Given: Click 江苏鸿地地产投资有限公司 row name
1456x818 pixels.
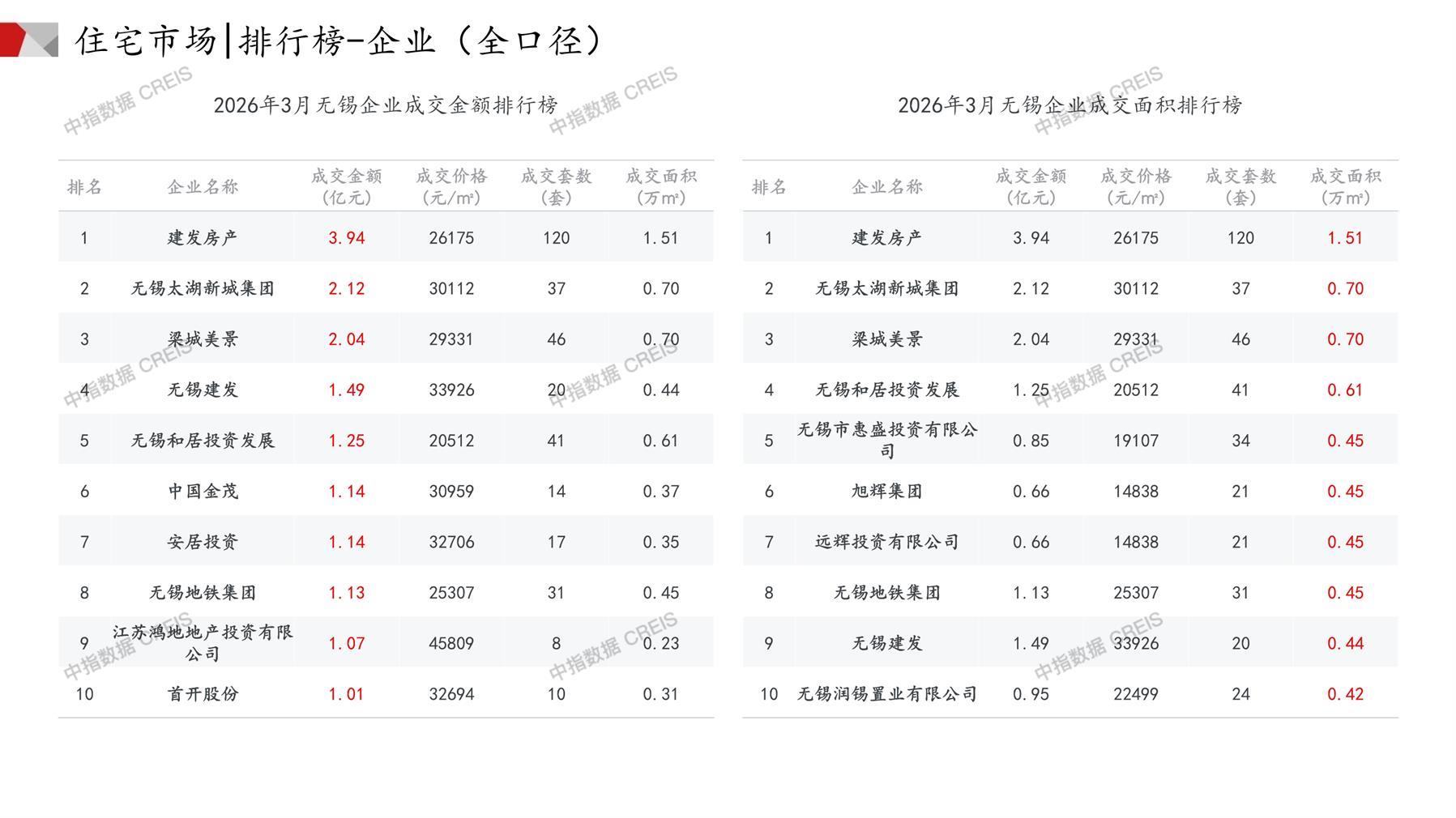Looking at the screenshot, I should coord(203,643).
